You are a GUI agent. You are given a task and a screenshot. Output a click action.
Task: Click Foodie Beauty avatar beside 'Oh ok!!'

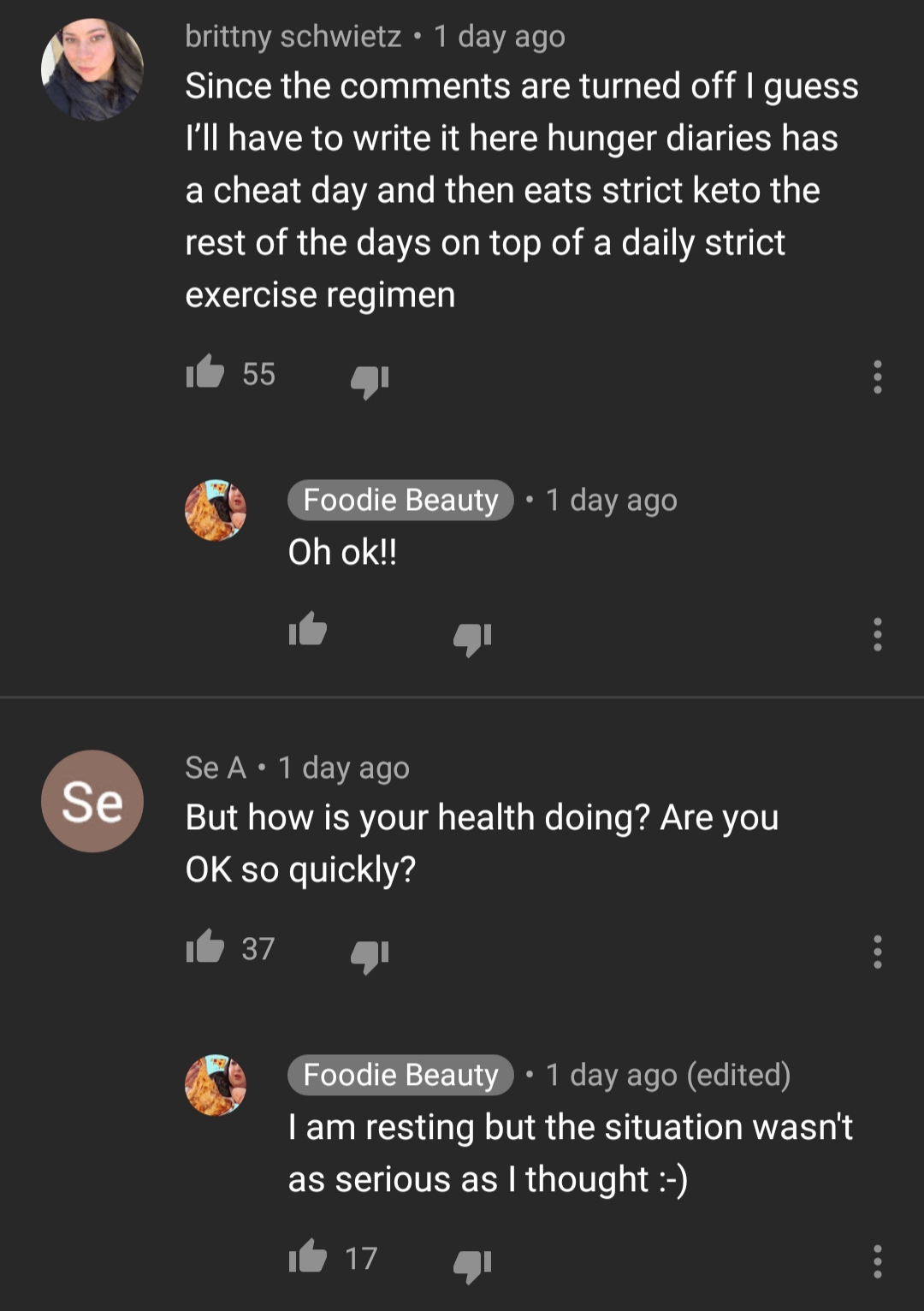click(x=216, y=510)
